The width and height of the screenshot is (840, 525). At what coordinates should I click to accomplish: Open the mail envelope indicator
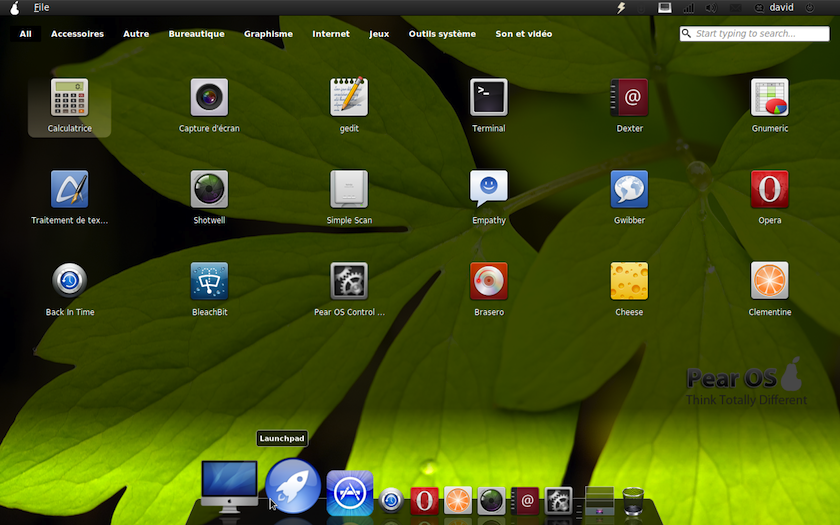736,8
